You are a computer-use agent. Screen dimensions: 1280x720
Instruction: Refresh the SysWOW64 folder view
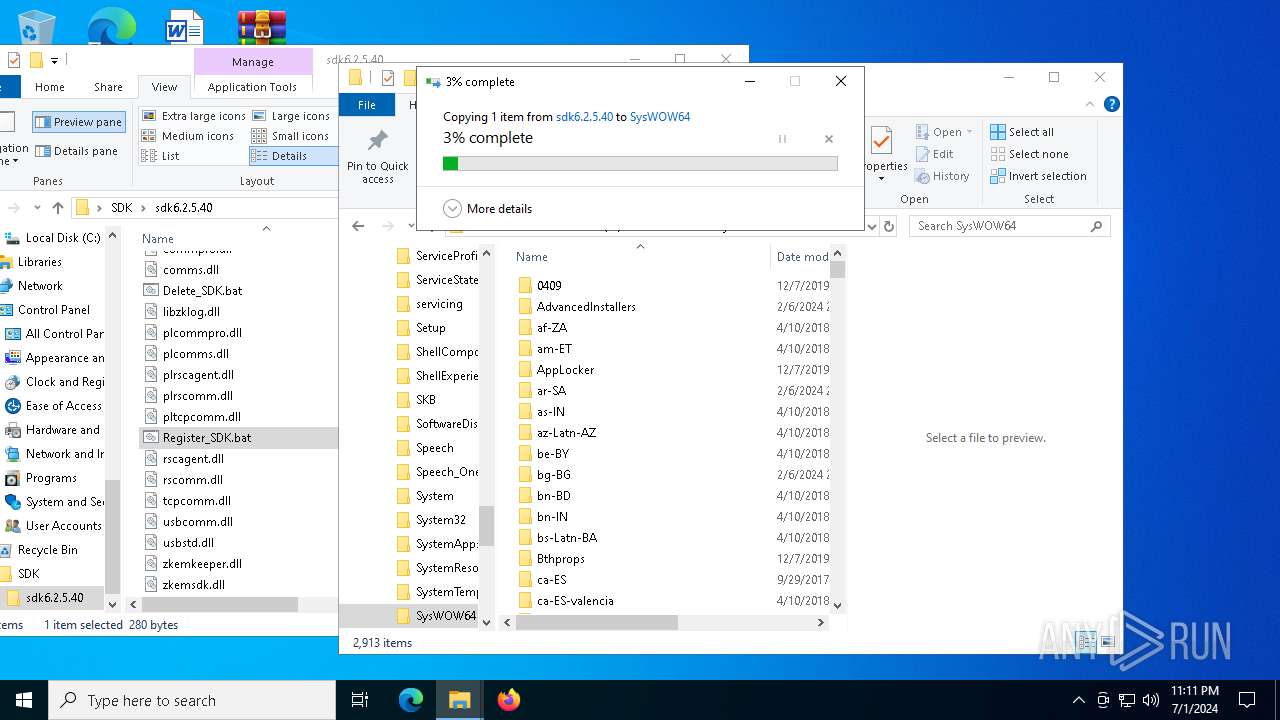(x=887, y=226)
